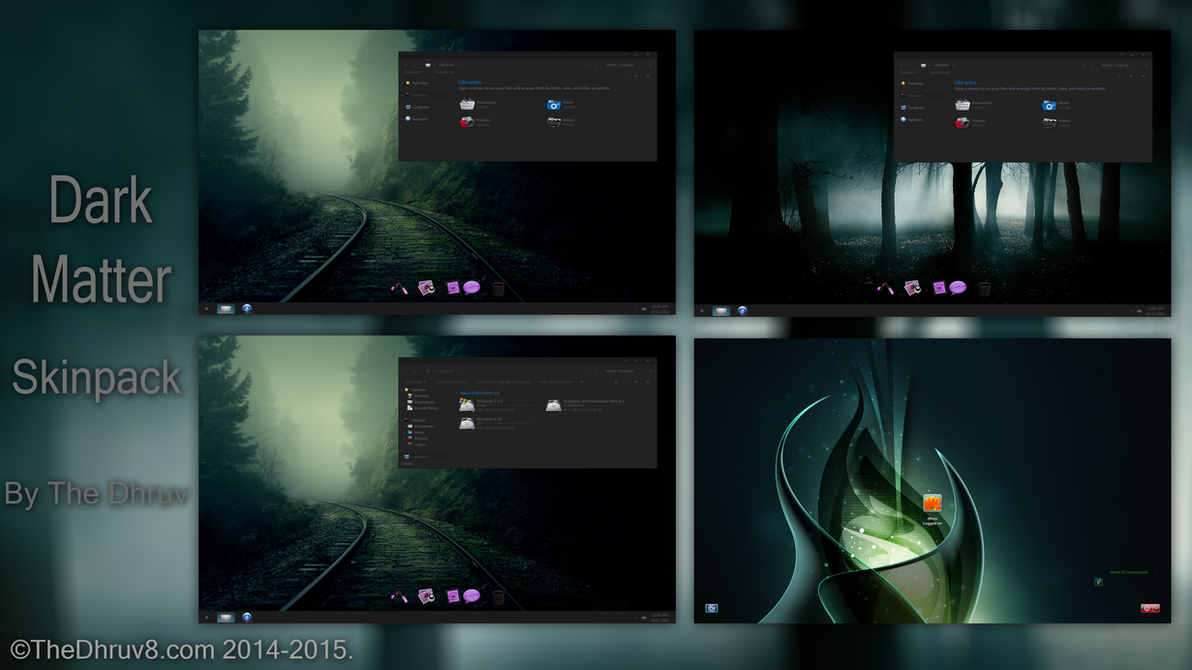Open Pictures library in dark forest desktop's window

(963, 122)
